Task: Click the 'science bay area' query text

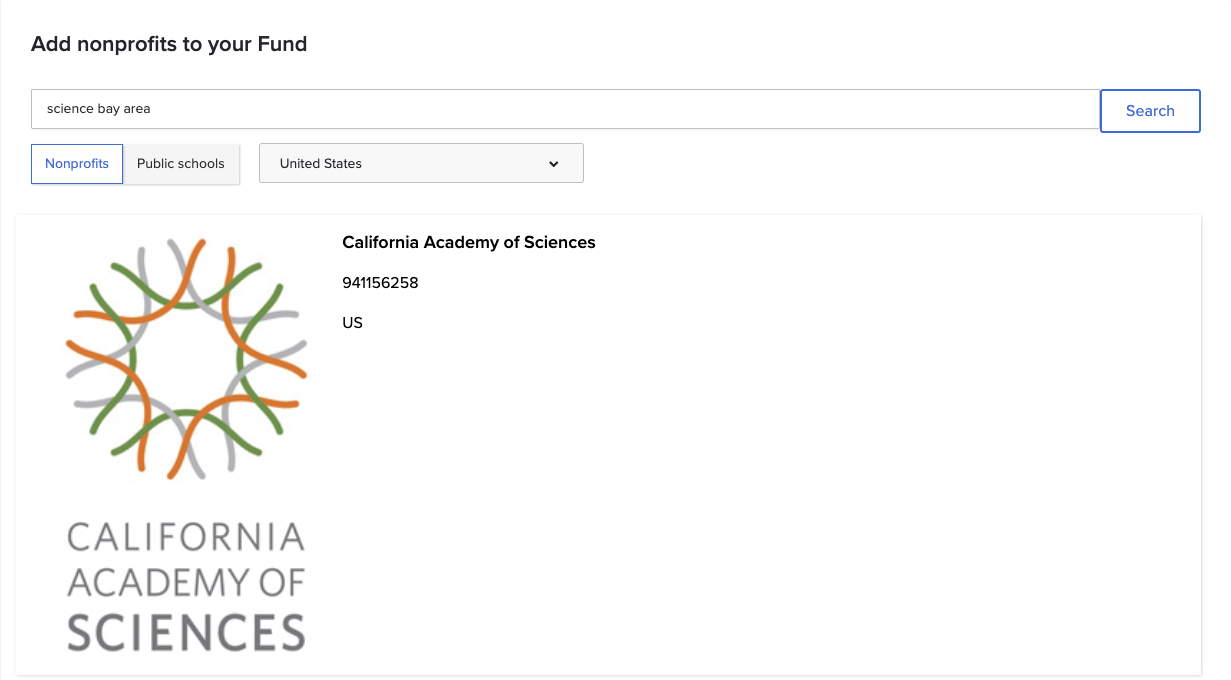Action: coord(98,109)
